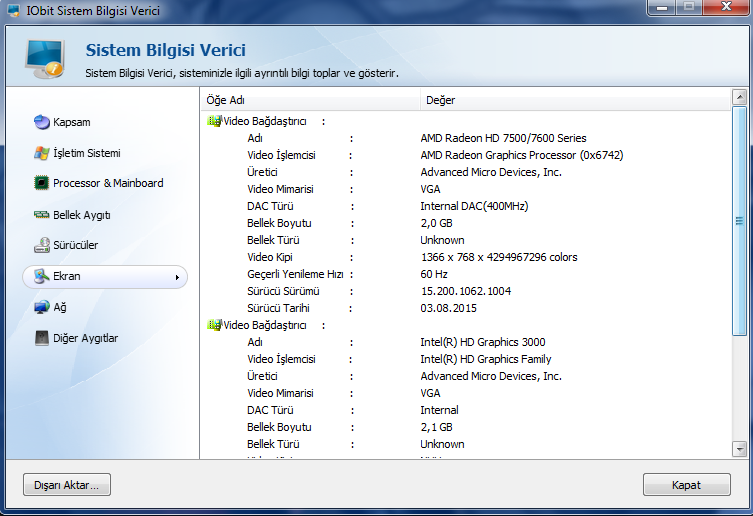Click the first Video Bağdaştırıcı adapter icon
This screenshot has height=516, width=753.
(x=214, y=121)
